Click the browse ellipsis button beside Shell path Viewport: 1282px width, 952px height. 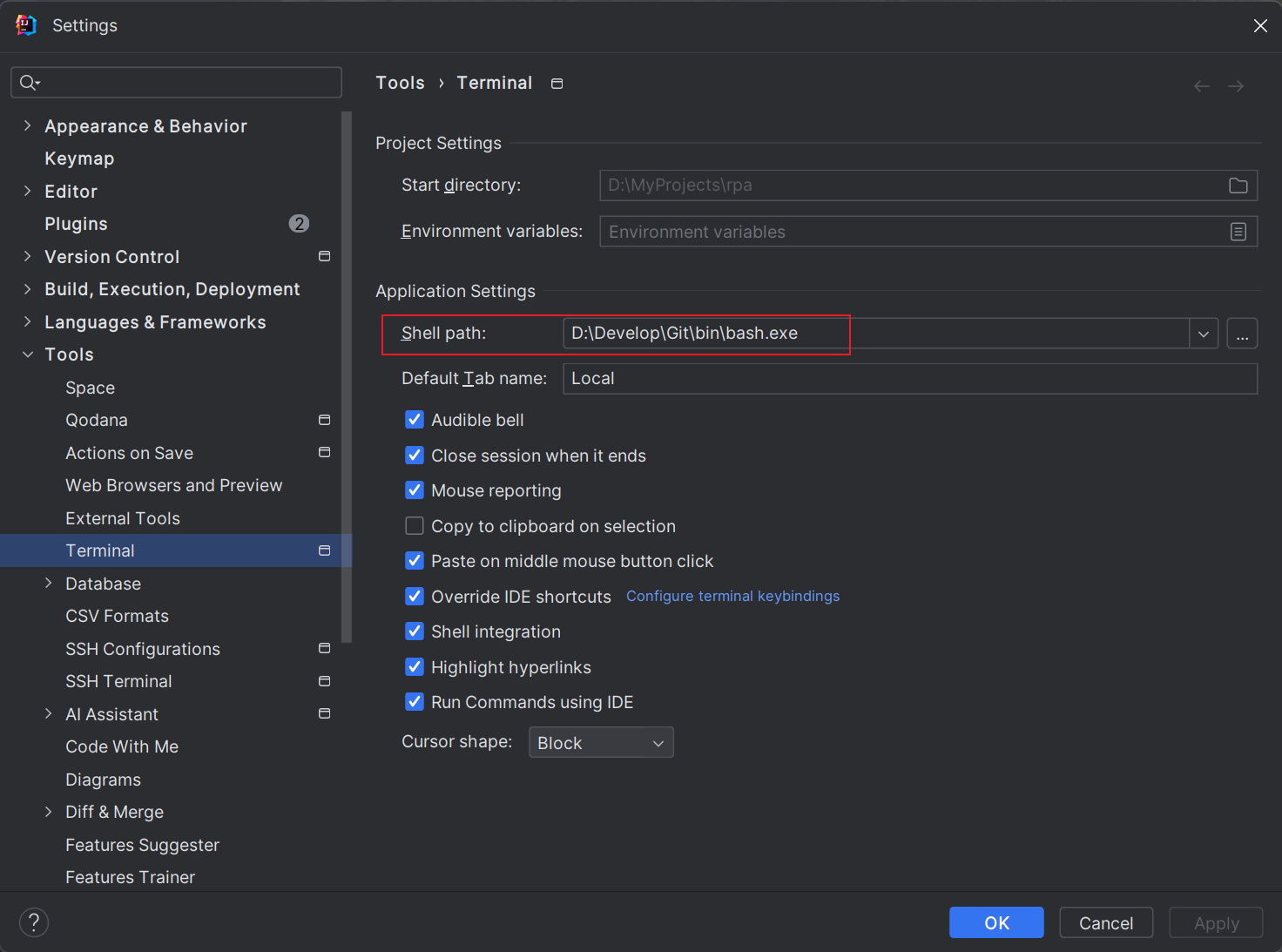coord(1242,334)
